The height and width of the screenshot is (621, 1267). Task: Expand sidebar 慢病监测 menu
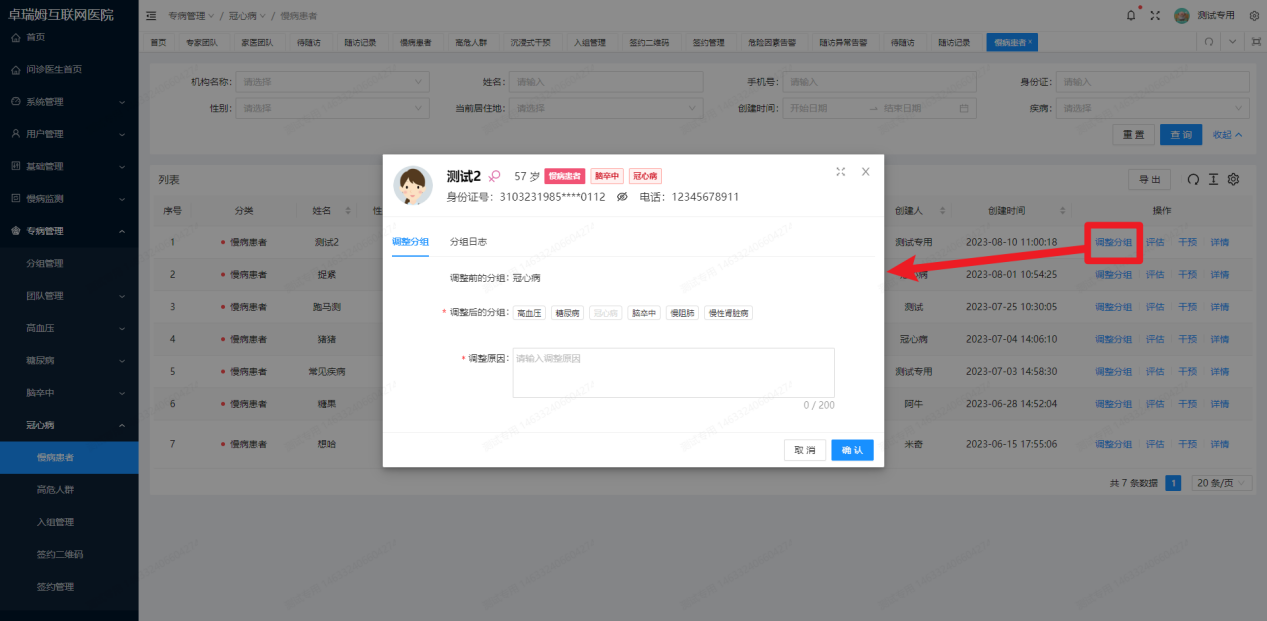[69, 198]
